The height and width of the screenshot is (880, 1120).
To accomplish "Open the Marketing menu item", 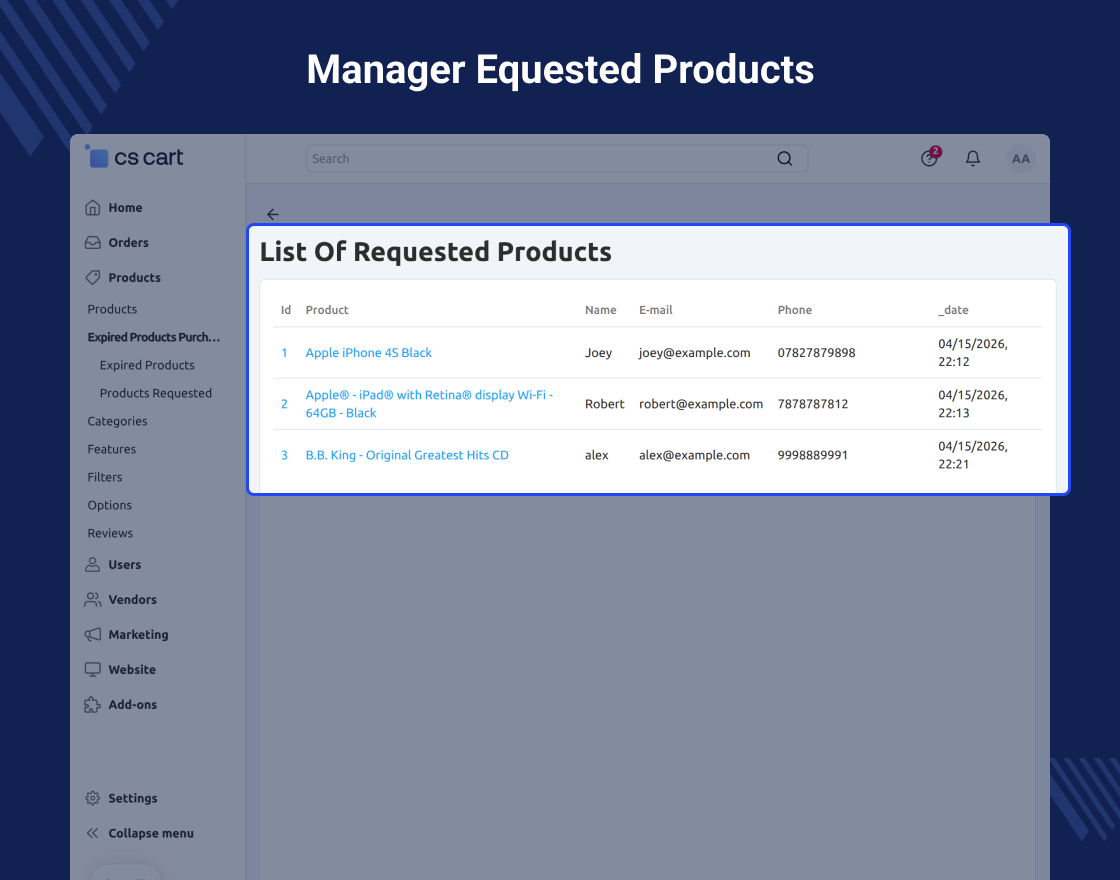I will pyautogui.click(x=139, y=635).
